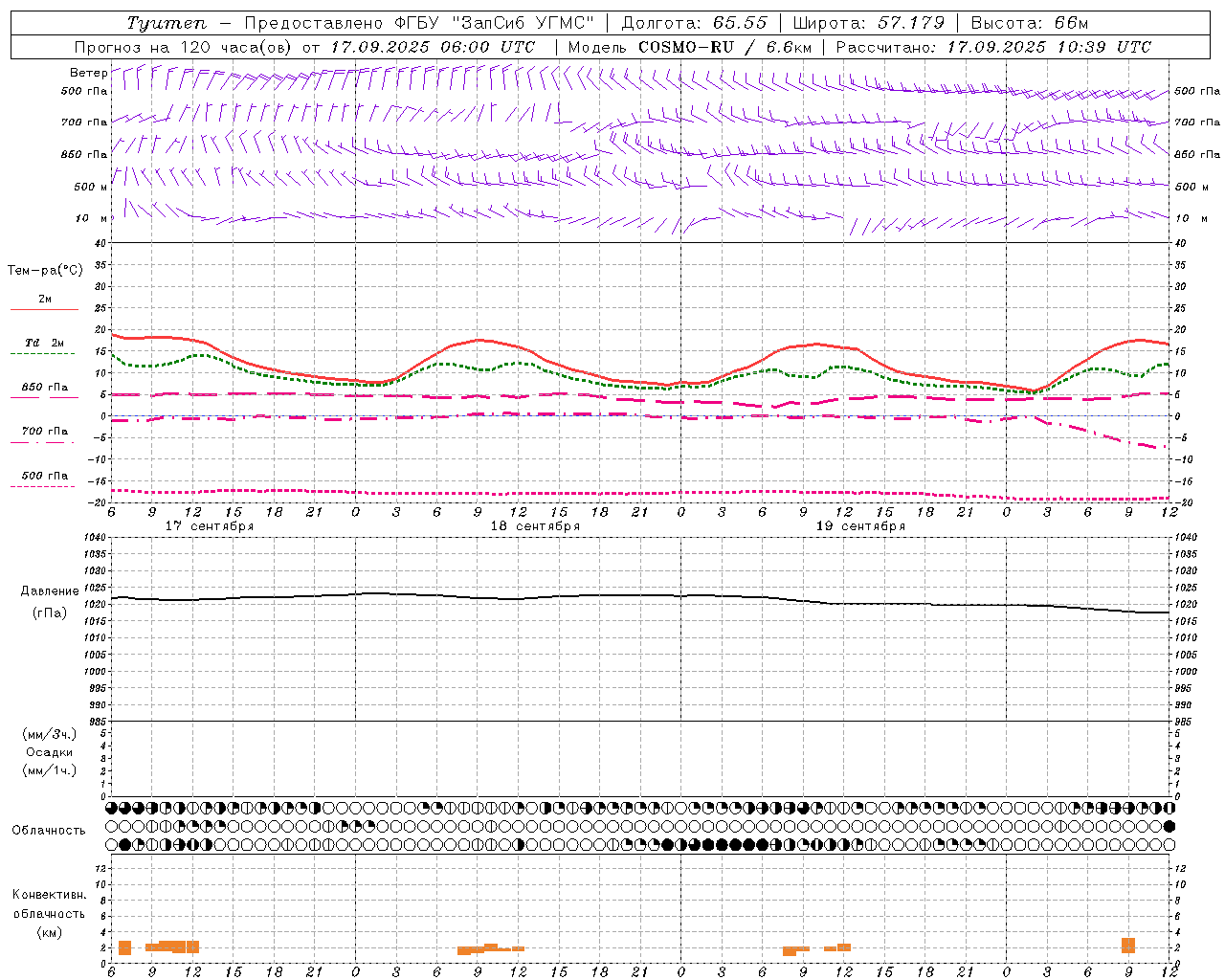Click the 18 сентября date label
1225x980 pixels.
click(535, 526)
